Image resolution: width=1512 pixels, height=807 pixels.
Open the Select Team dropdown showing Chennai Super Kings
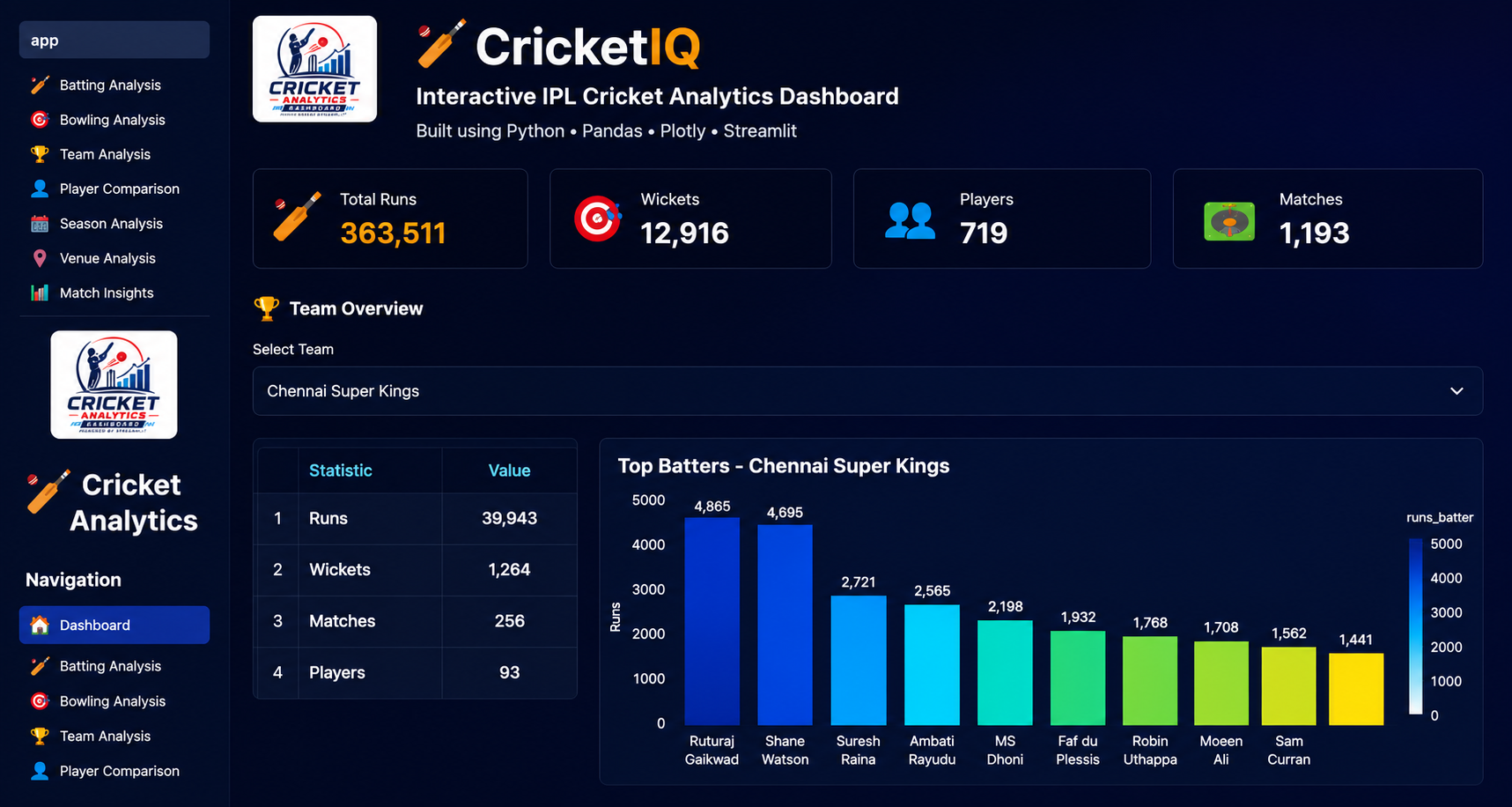867,391
